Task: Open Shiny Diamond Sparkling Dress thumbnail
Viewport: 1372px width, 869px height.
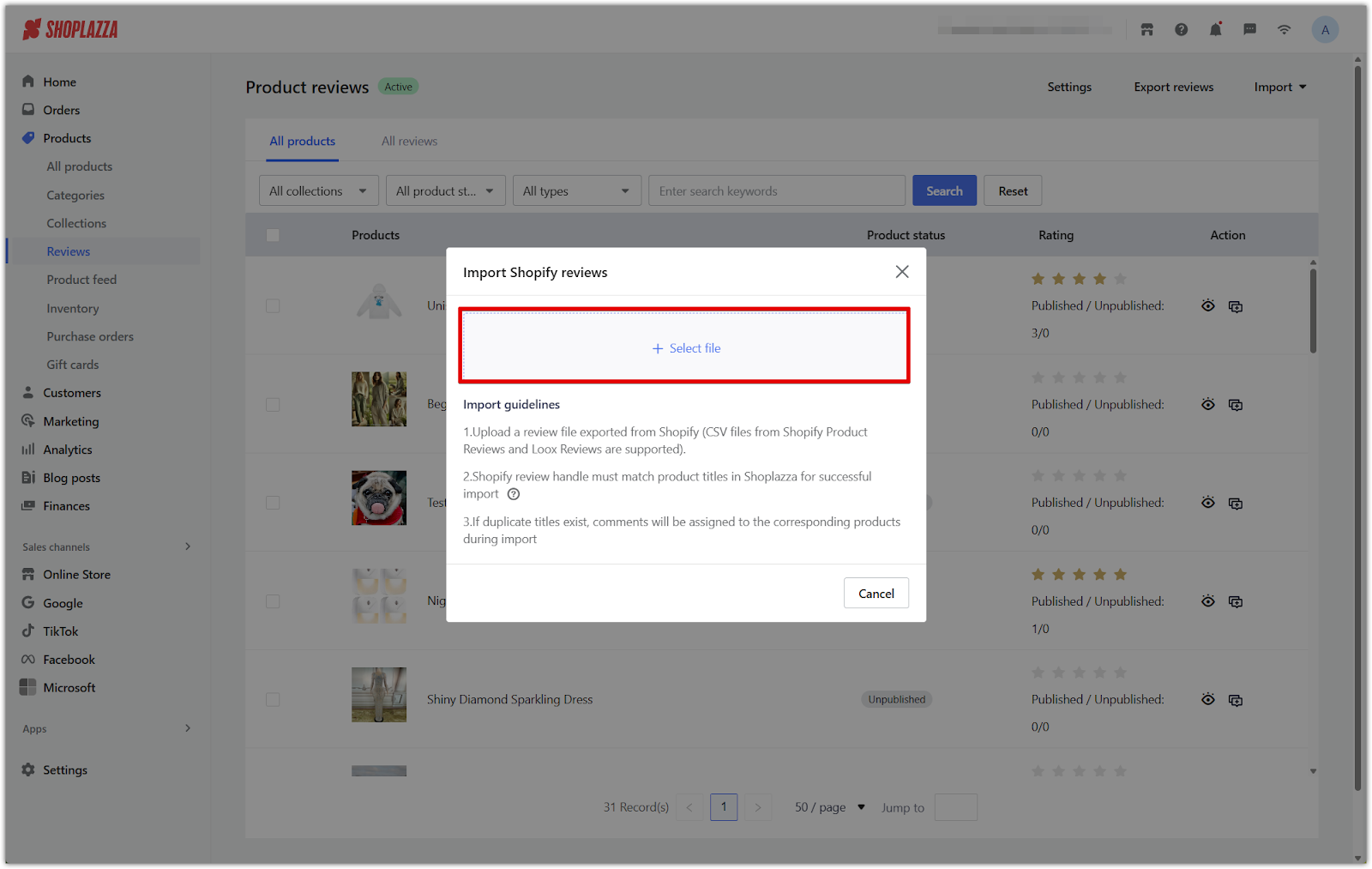Action: point(379,695)
